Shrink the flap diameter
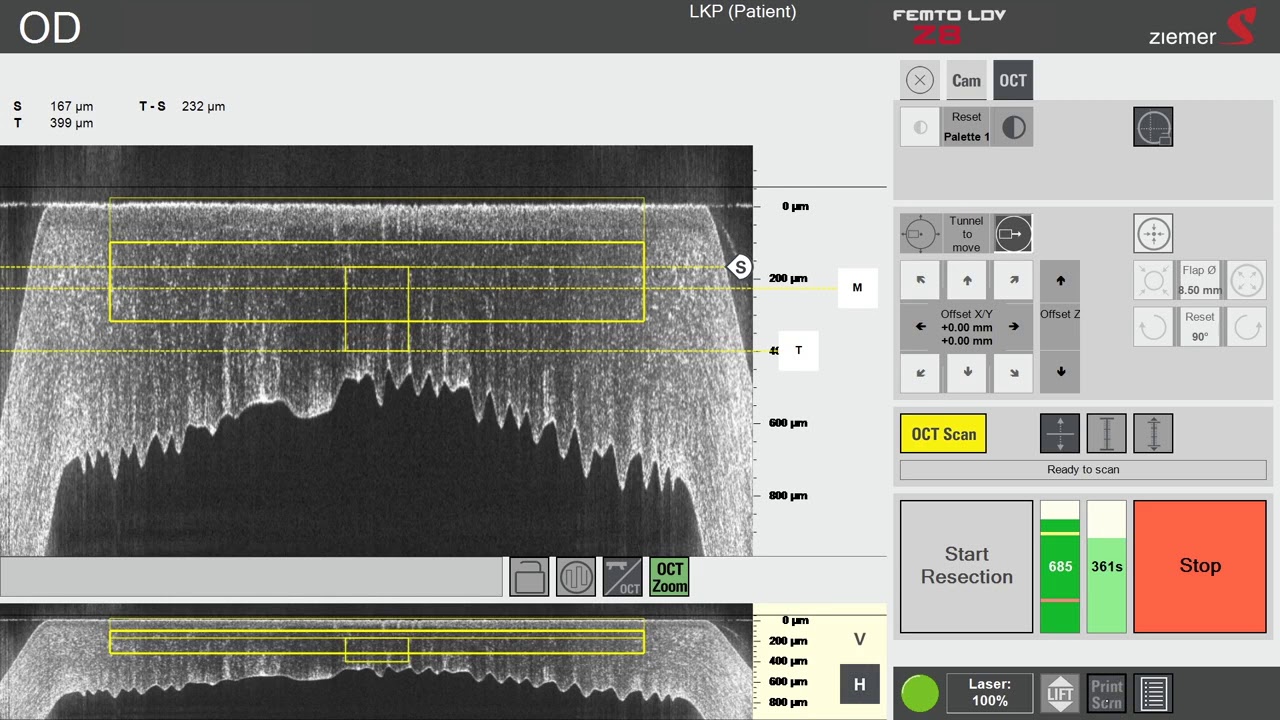 pos(1153,280)
